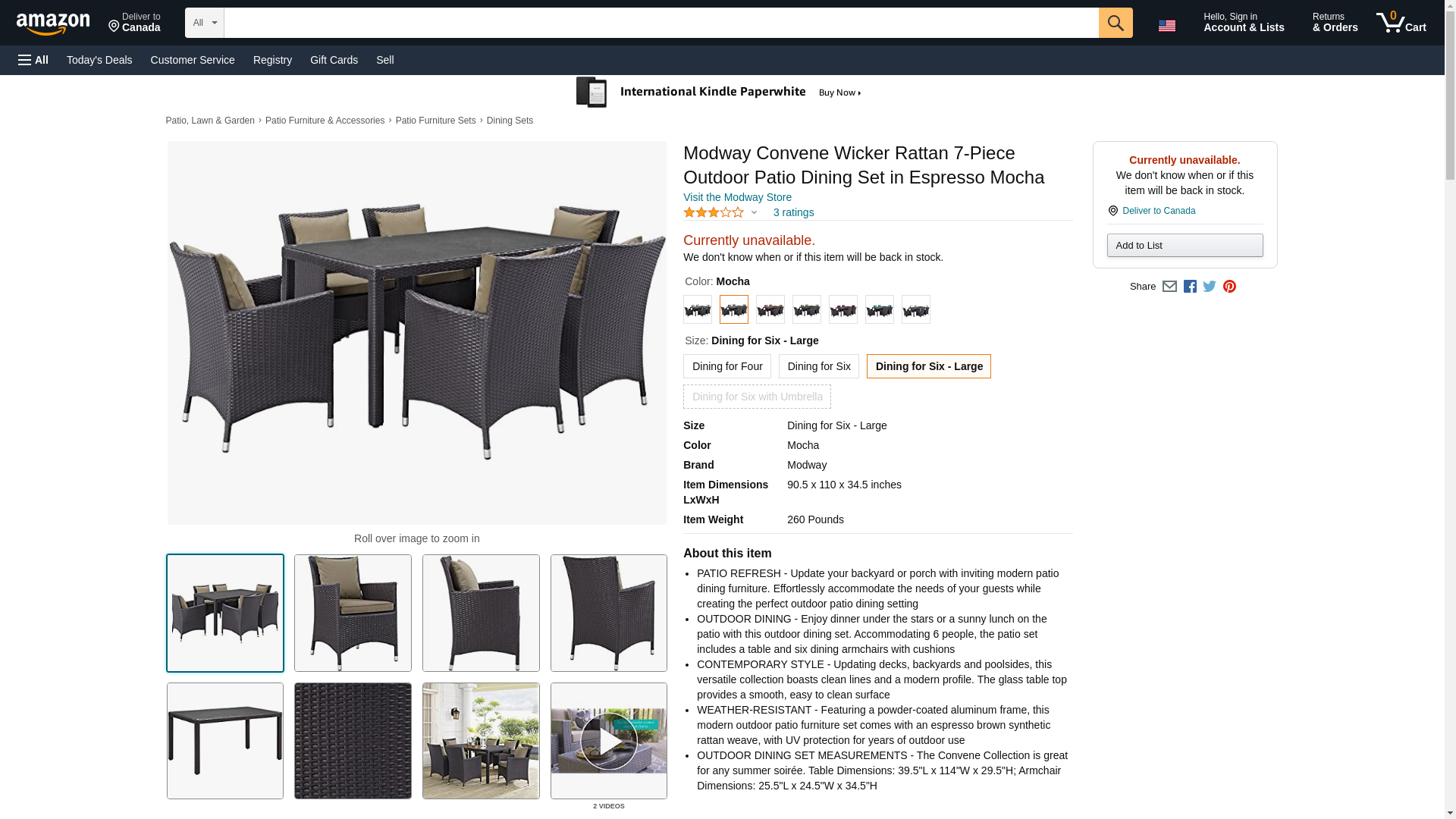Expand the star ratings popover arrow
This screenshot has width=1456, height=819.
754,213
